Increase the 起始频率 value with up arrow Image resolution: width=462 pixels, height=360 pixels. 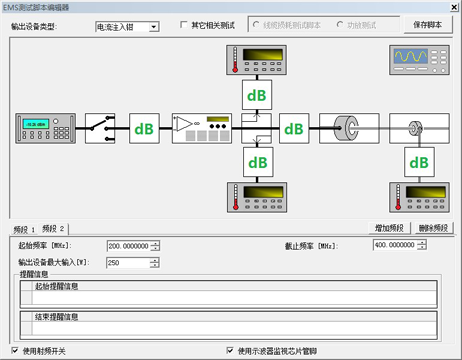tap(155, 243)
